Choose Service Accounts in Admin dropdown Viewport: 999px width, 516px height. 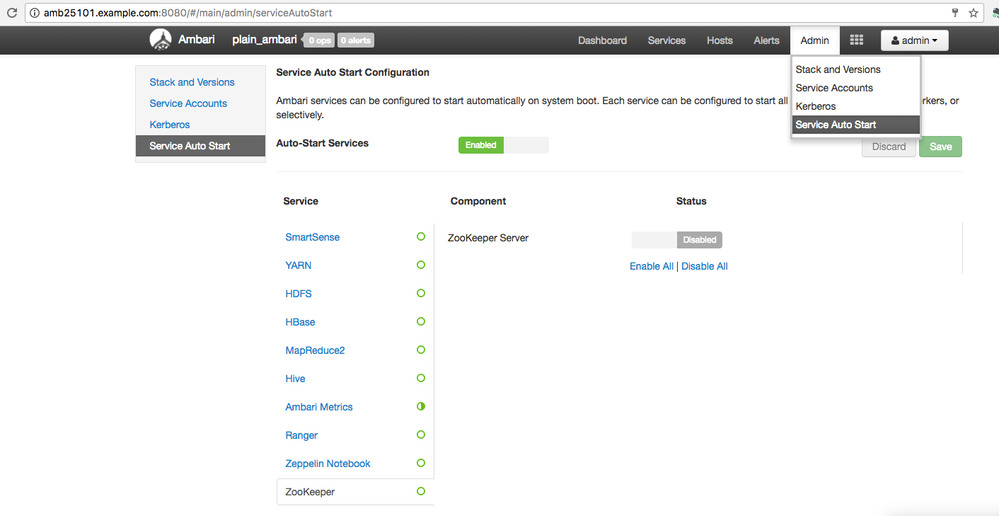point(856,88)
